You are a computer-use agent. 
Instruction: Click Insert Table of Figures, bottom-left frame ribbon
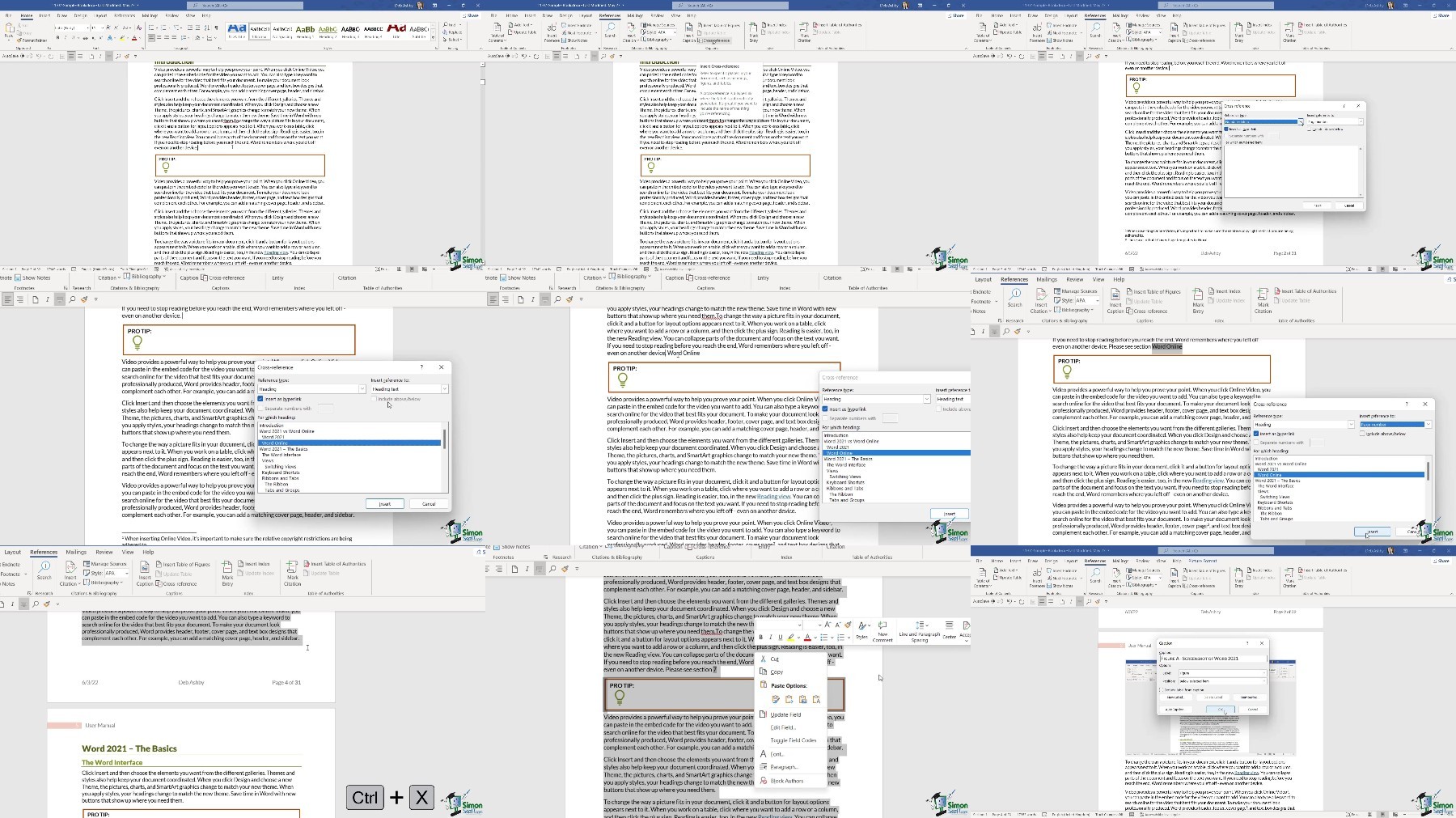pos(182,565)
